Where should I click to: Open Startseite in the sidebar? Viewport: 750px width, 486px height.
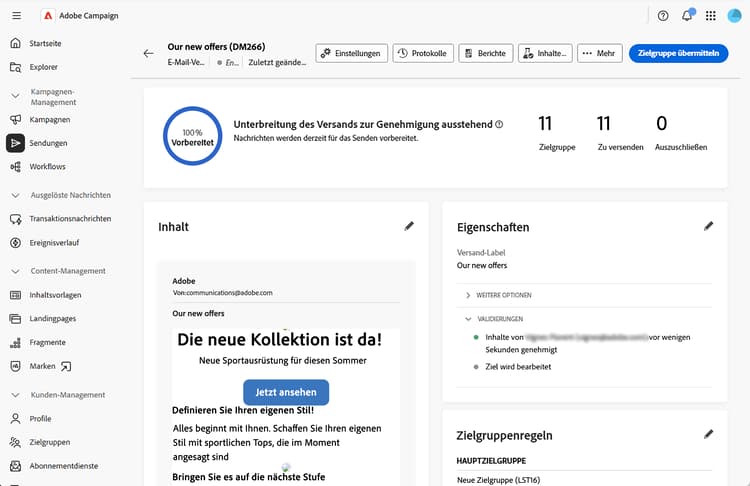(45, 43)
